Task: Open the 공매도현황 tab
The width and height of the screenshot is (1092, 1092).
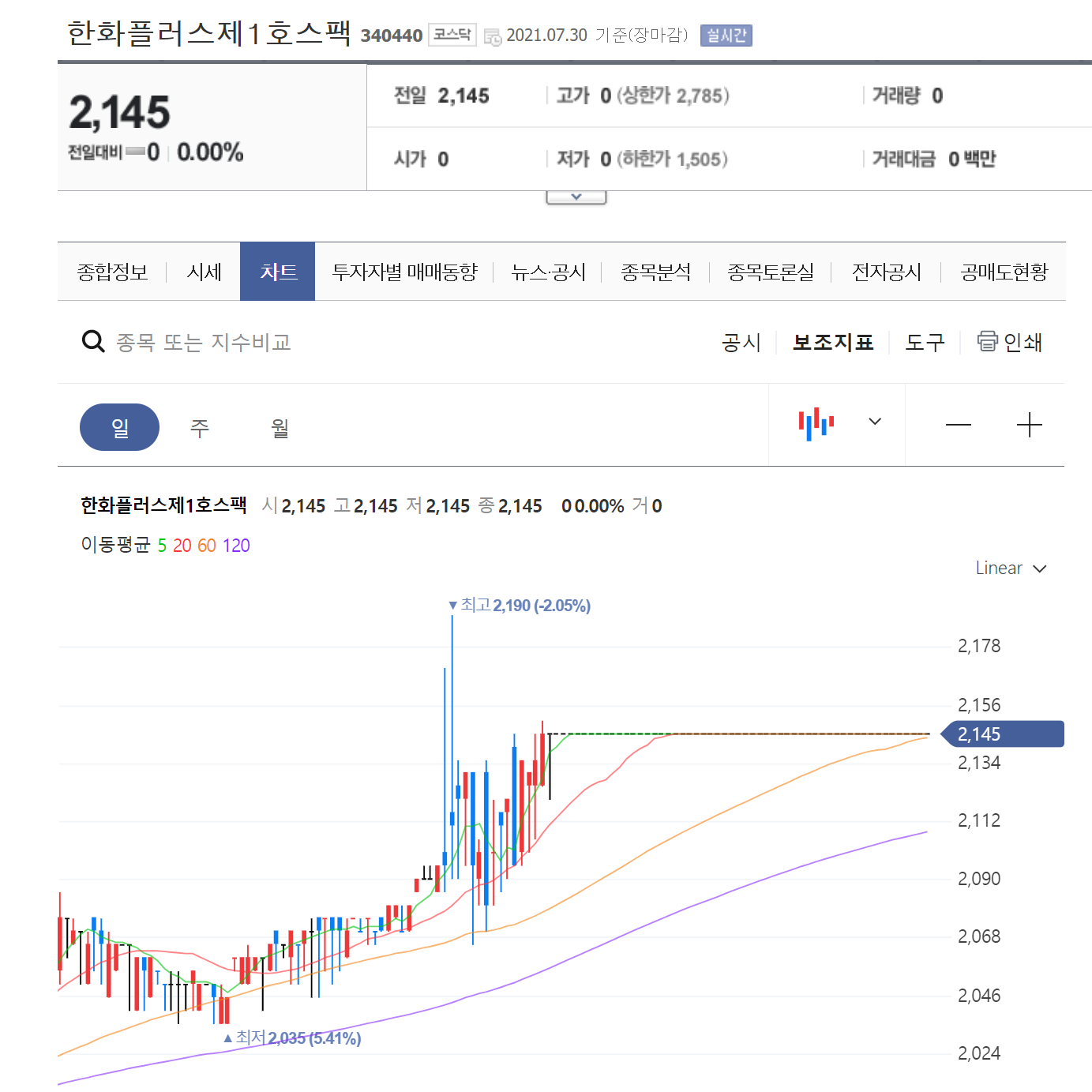Action: [x=1004, y=272]
